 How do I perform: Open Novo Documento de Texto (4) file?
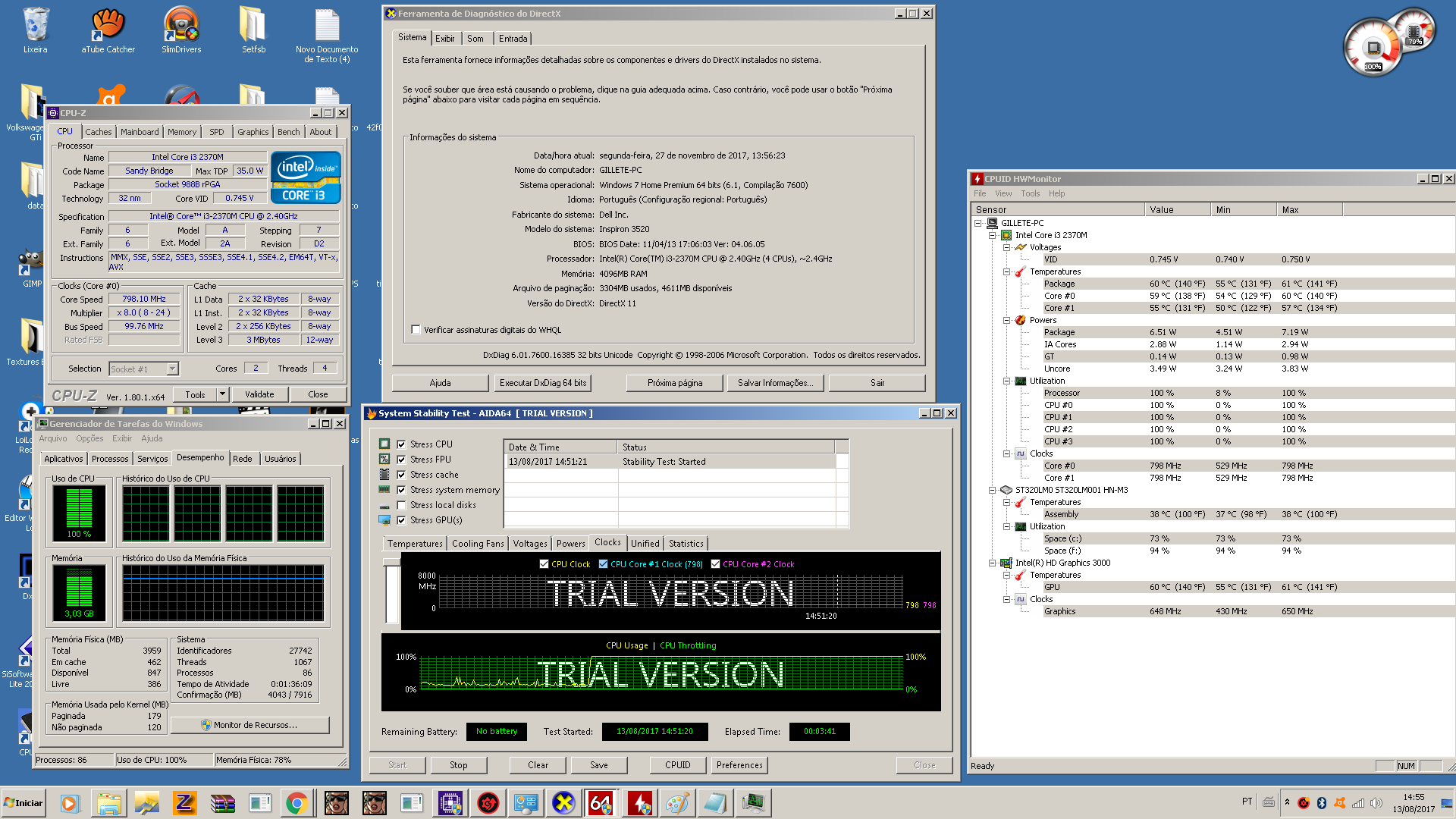coord(327,35)
